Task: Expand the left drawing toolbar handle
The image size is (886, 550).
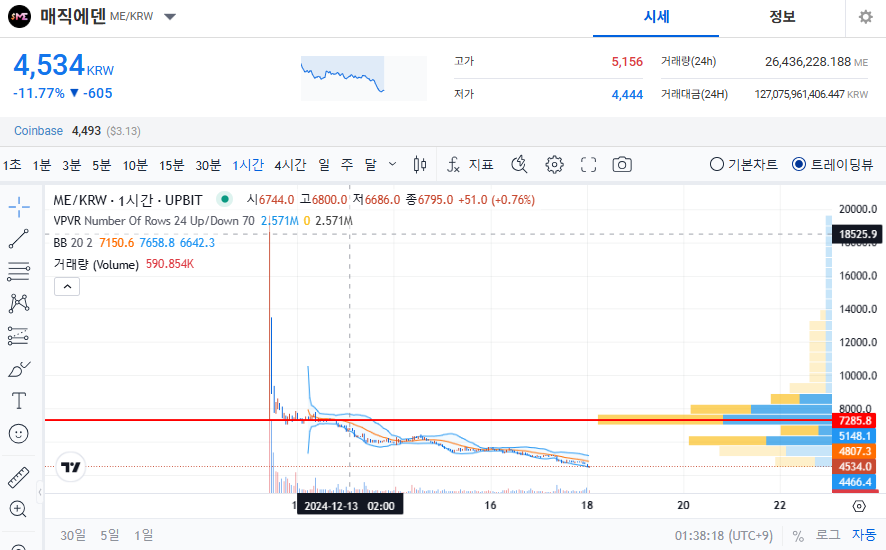Action: coord(40,492)
